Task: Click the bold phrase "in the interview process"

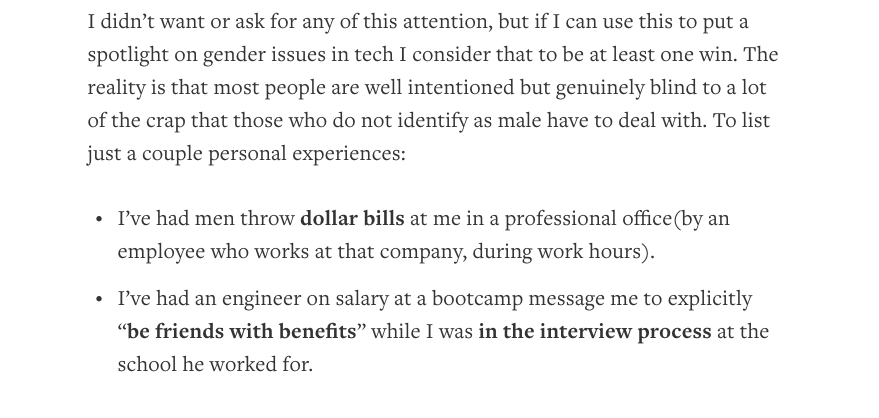Action: pyautogui.click(x=595, y=331)
